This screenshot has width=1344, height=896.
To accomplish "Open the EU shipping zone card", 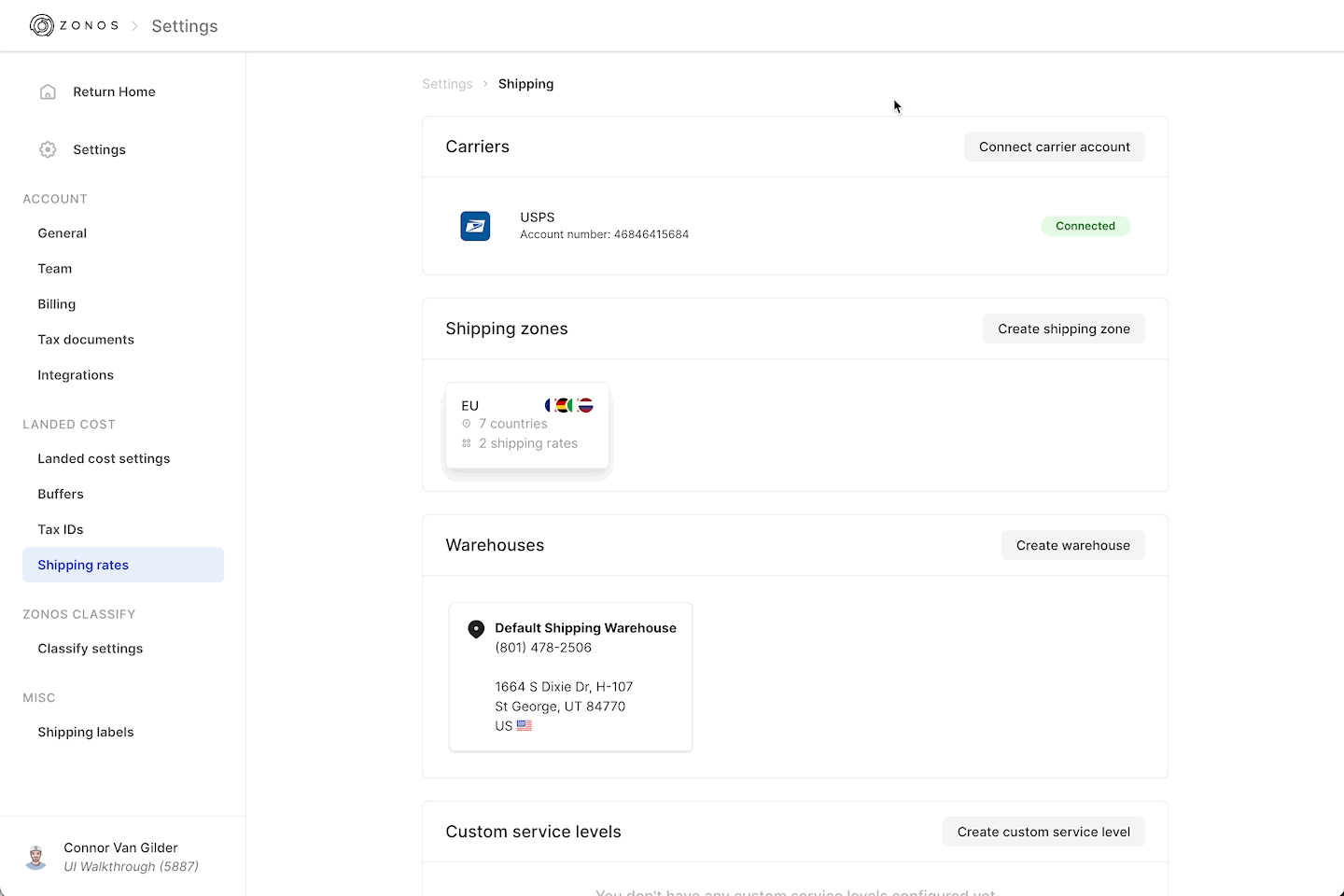I will pyautogui.click(x=526, y=427).
